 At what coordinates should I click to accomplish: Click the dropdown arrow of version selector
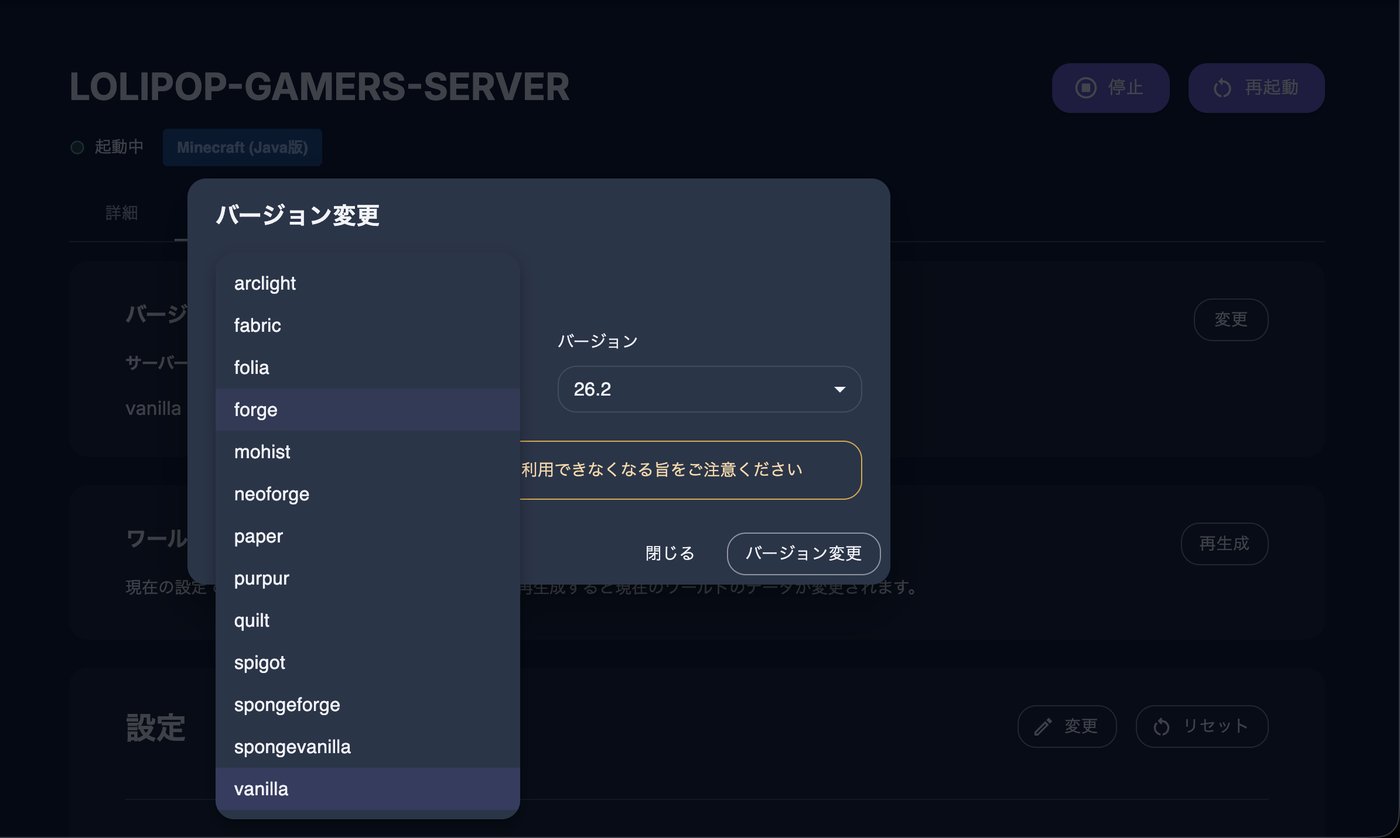coord(840,389)
